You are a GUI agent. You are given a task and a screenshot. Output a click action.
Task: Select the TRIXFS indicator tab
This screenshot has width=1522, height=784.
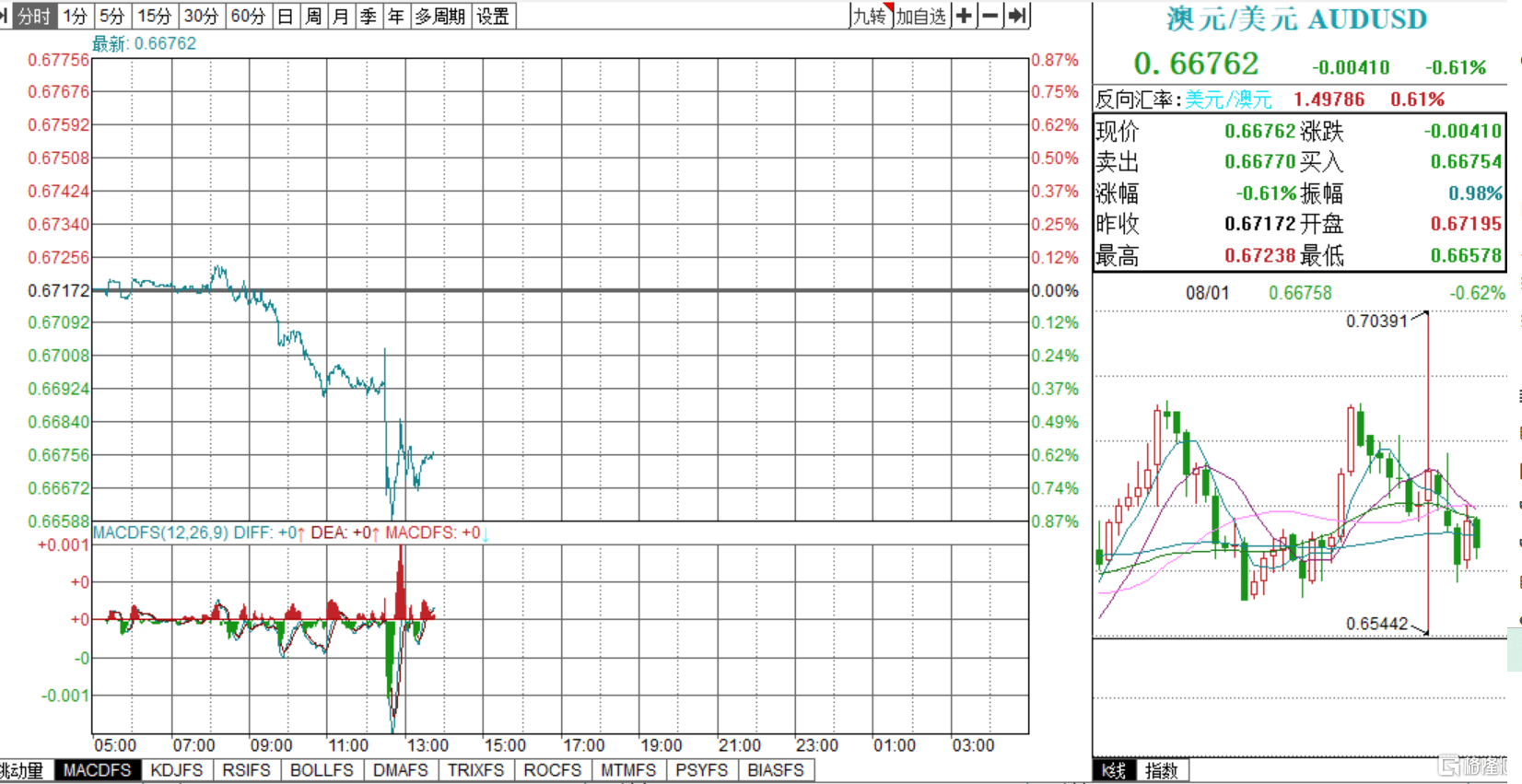tap(476, 770)
